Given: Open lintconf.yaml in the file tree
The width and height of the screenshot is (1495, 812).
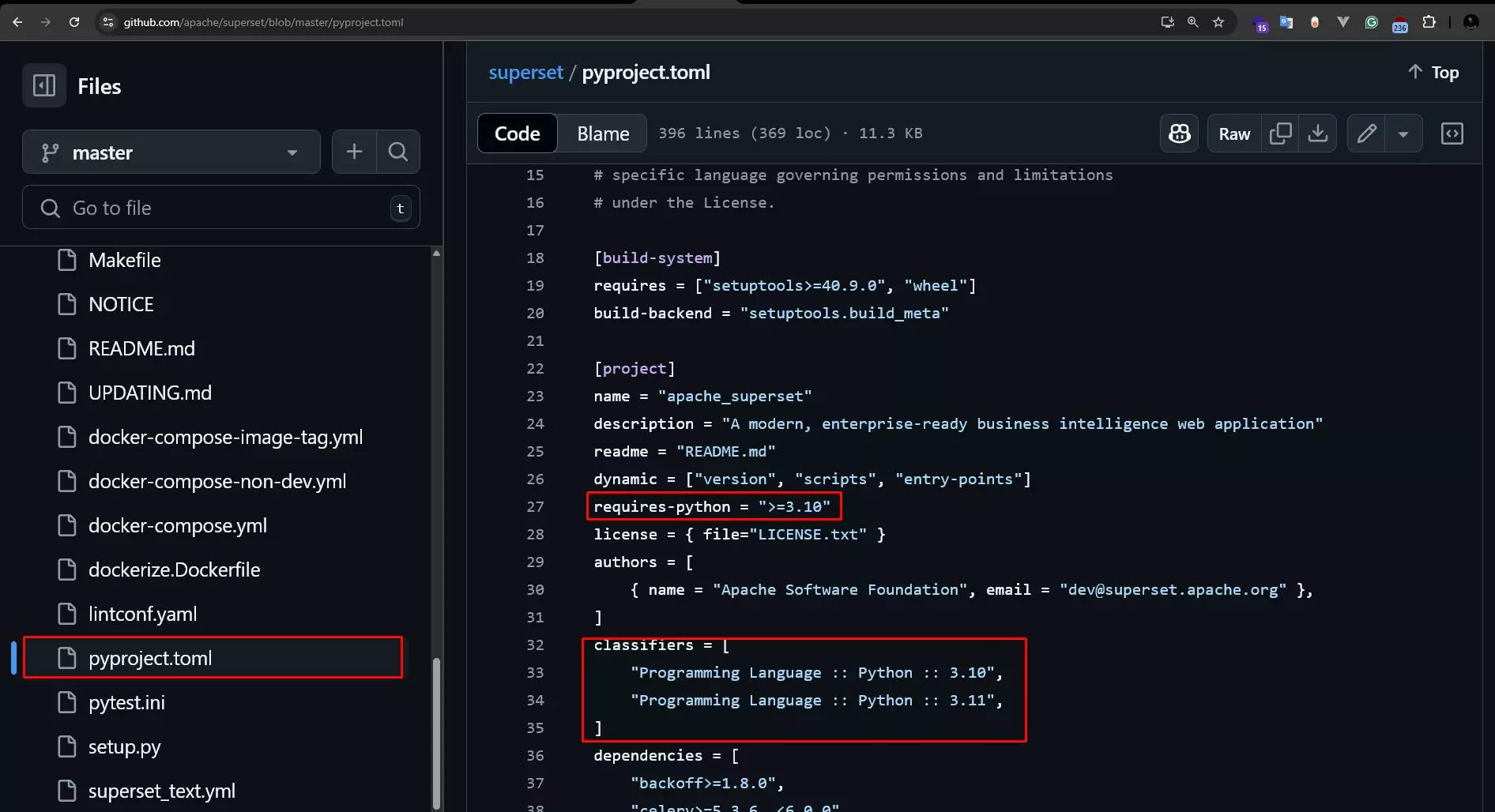Looking at the screenshot, I should pos(142,614).
